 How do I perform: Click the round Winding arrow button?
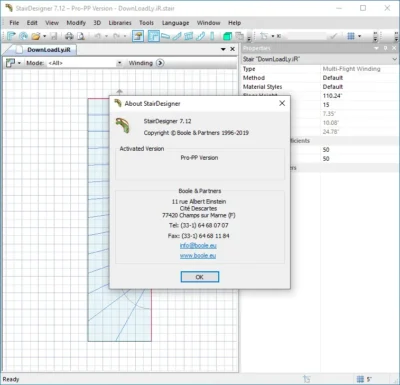click(160, 63)
